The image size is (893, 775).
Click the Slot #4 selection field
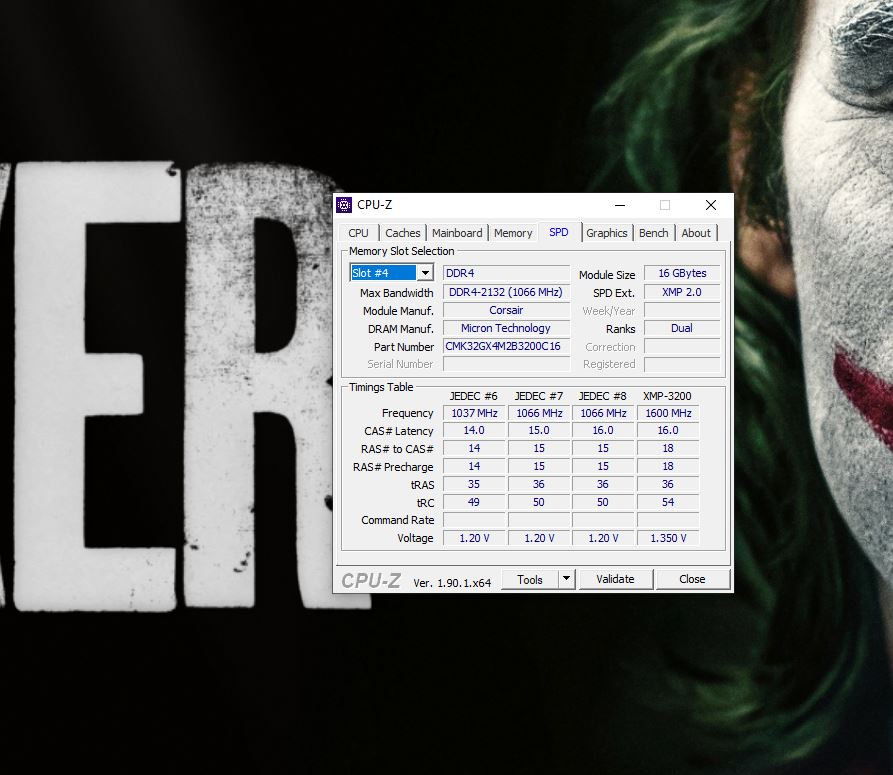tap(384, 273)
